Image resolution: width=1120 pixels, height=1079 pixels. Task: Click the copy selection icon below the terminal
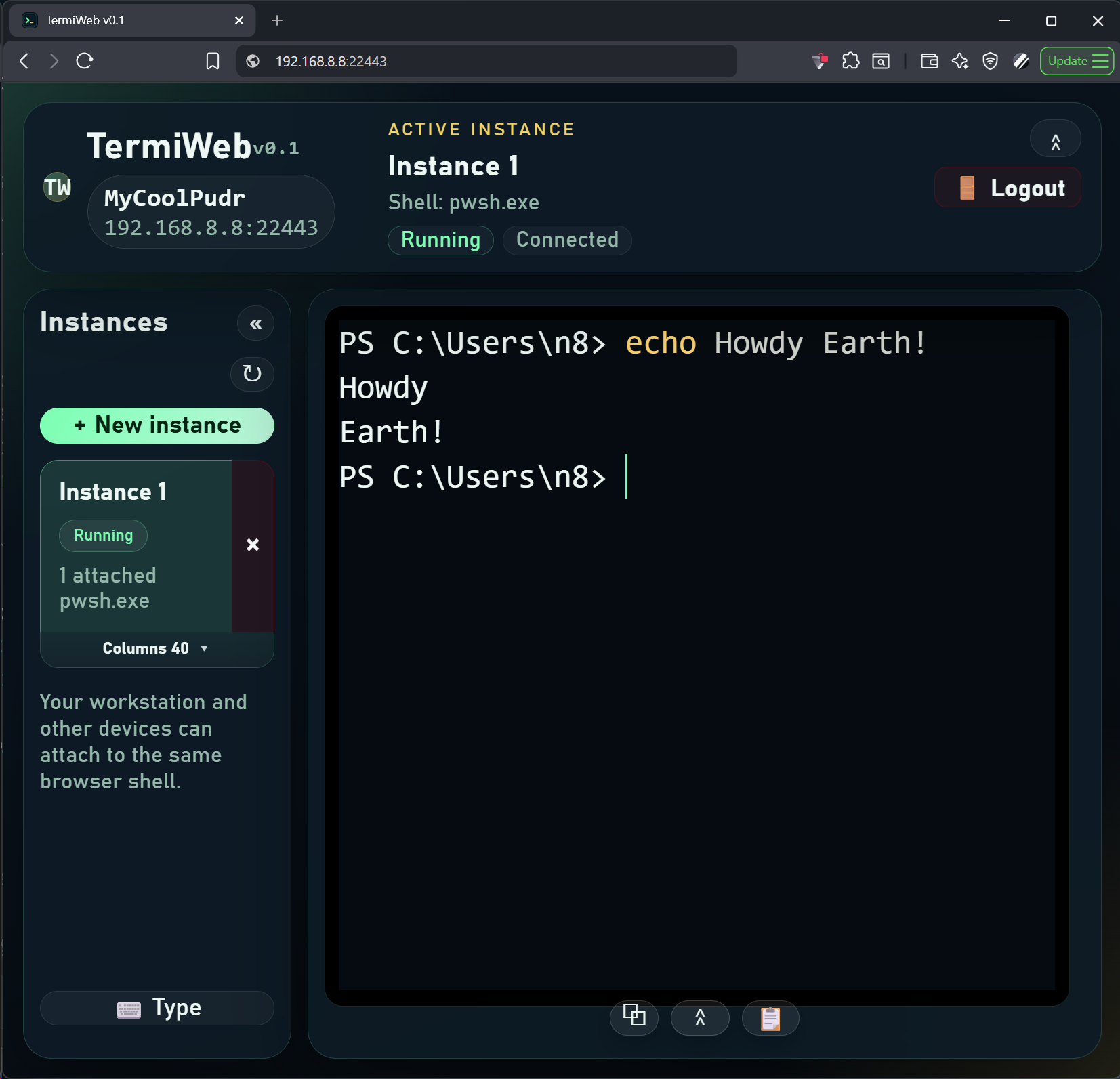click(x=634, y=1017)
